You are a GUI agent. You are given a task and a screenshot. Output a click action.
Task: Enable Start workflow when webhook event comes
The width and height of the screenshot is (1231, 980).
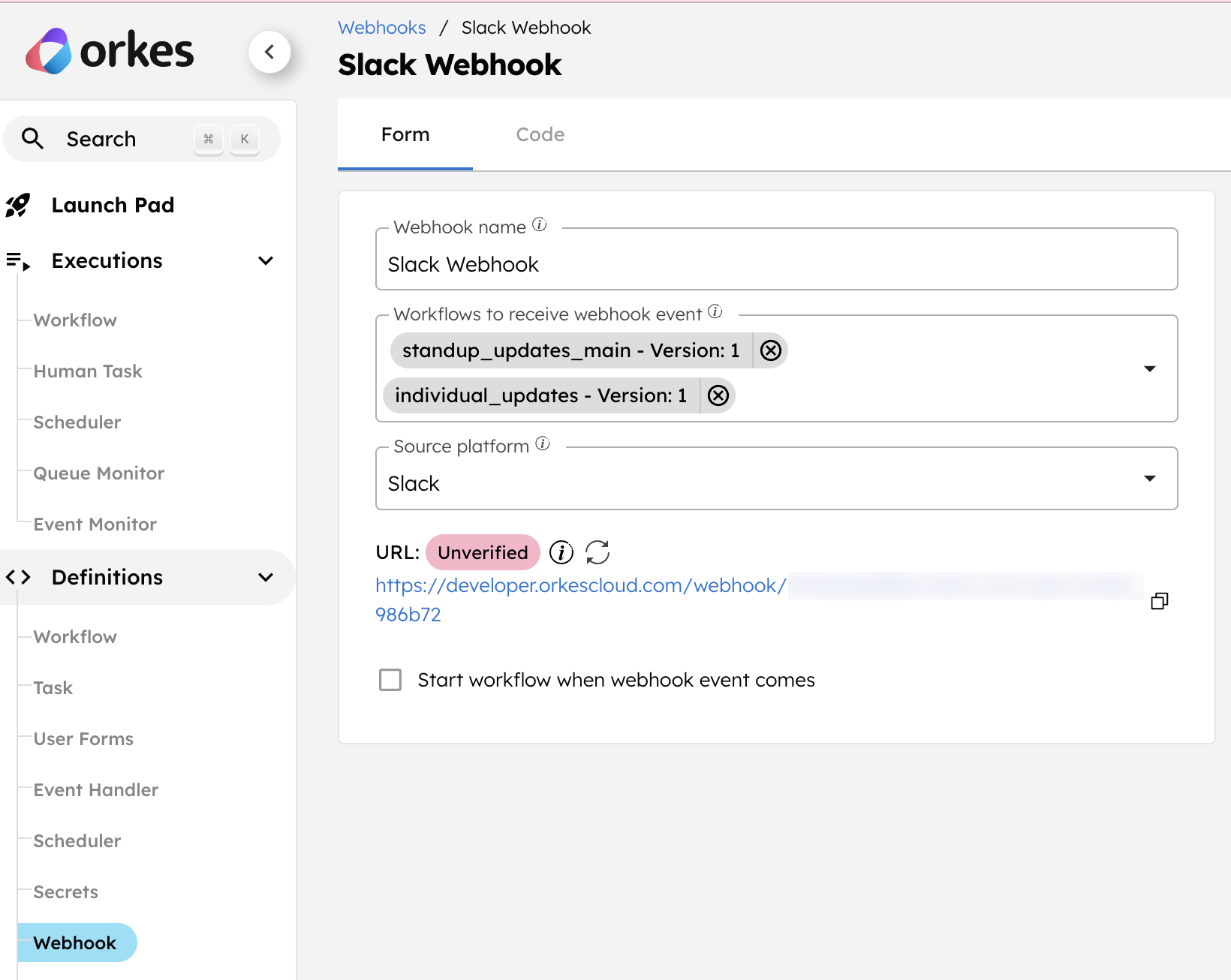[390, 680]
